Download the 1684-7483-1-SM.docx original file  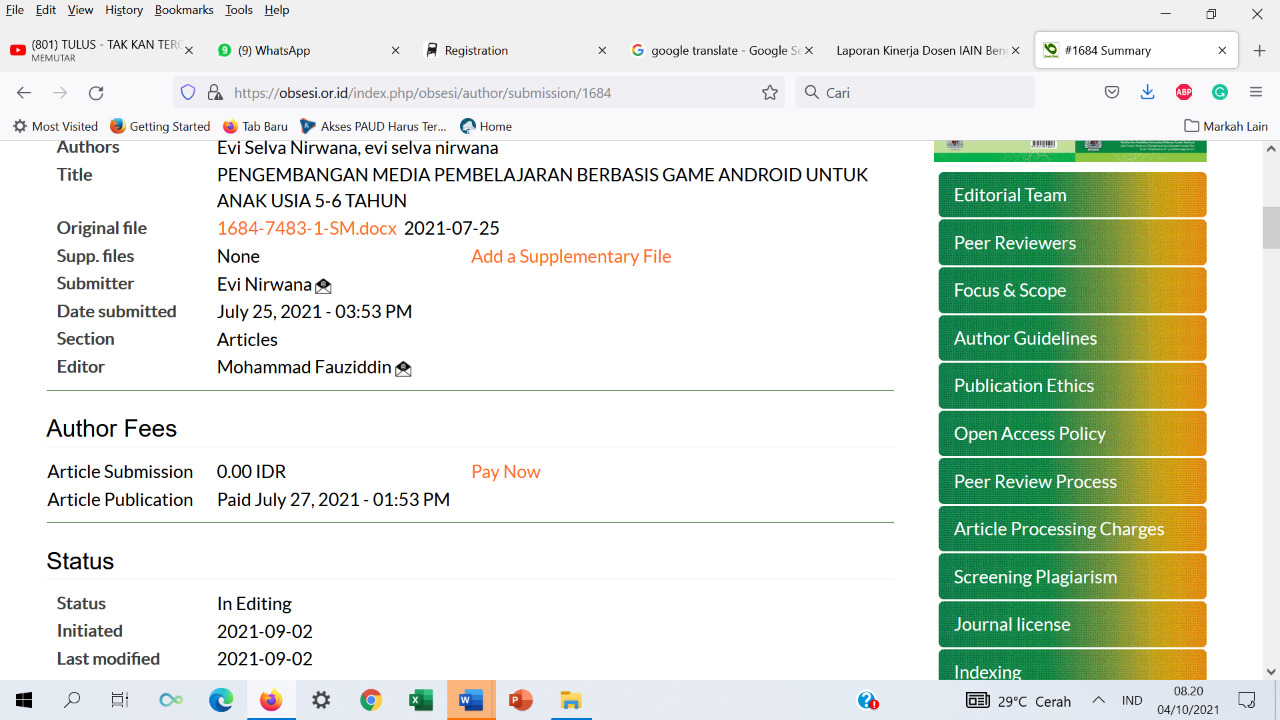click(x=306, y=228)
